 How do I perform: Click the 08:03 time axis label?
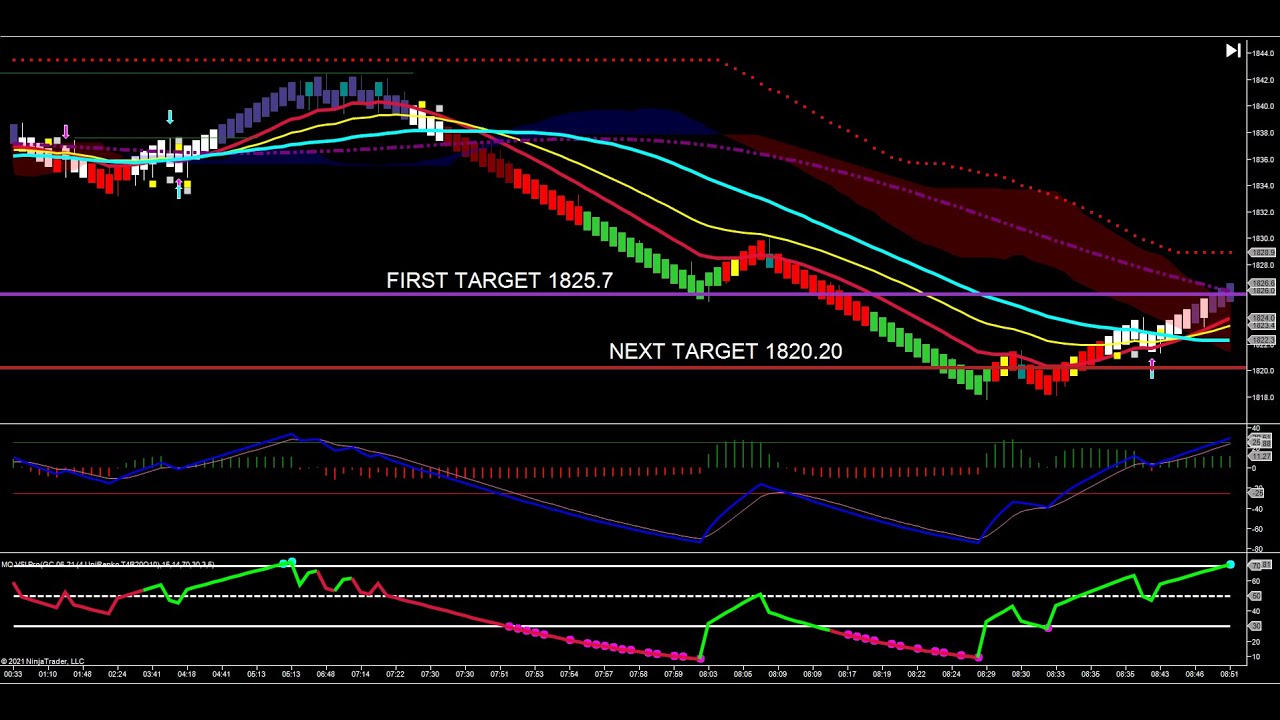pyautogui.click(x=708, y=675)
